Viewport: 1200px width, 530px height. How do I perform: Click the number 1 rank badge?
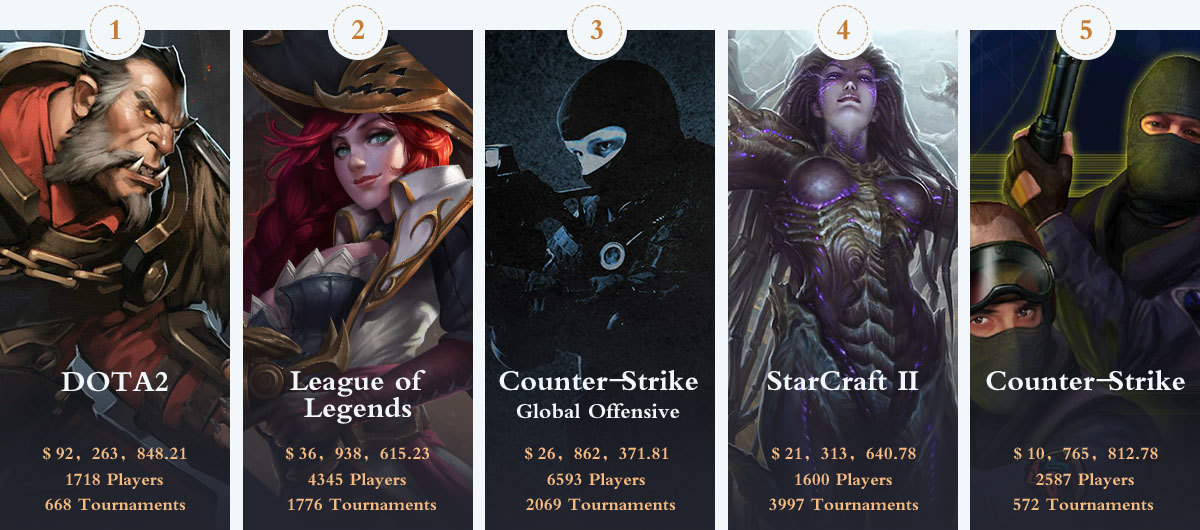(116, 31)
